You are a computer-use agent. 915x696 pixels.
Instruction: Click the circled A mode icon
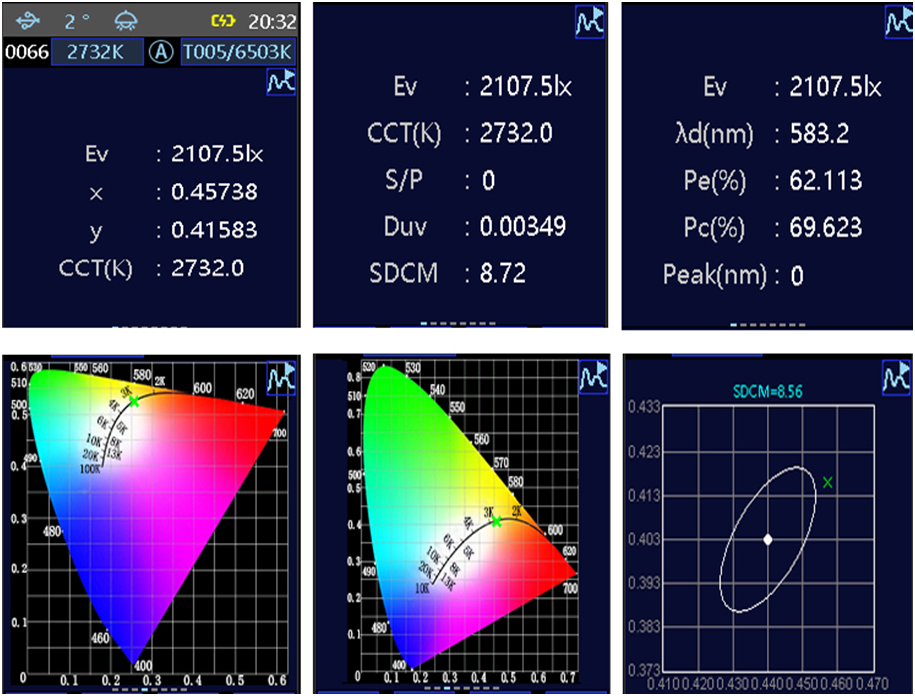pyautogui.click(x=159, y=52)
